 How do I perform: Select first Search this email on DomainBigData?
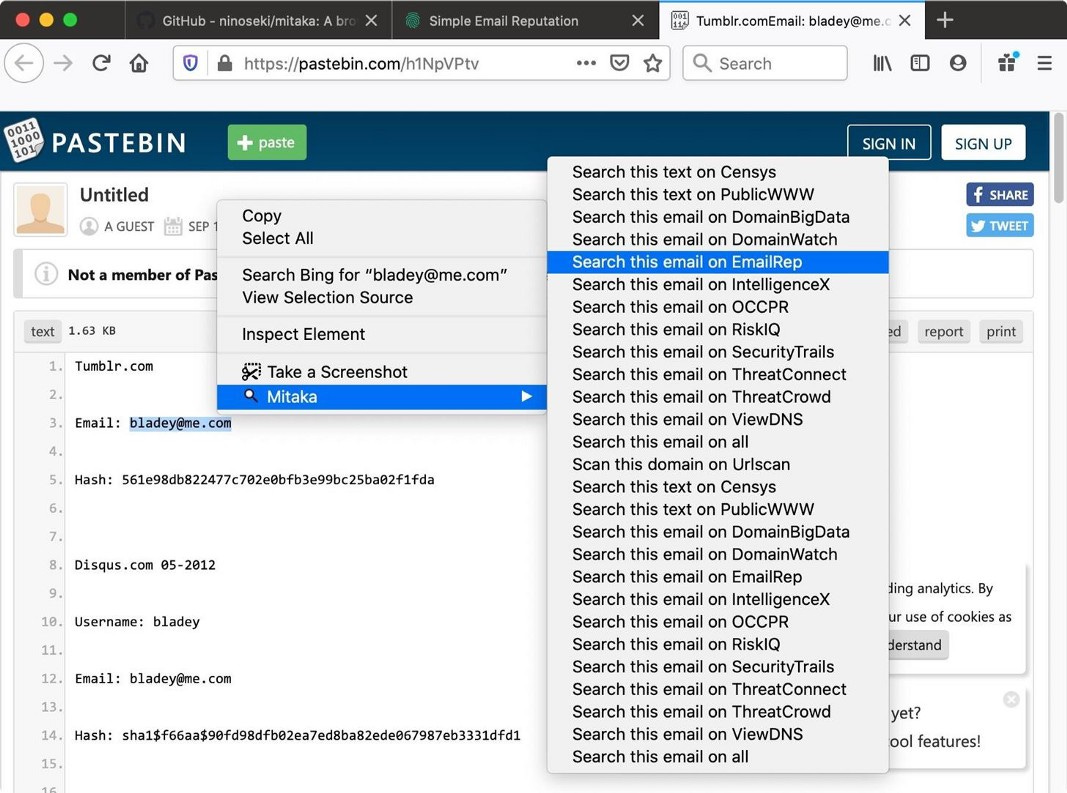718,217
